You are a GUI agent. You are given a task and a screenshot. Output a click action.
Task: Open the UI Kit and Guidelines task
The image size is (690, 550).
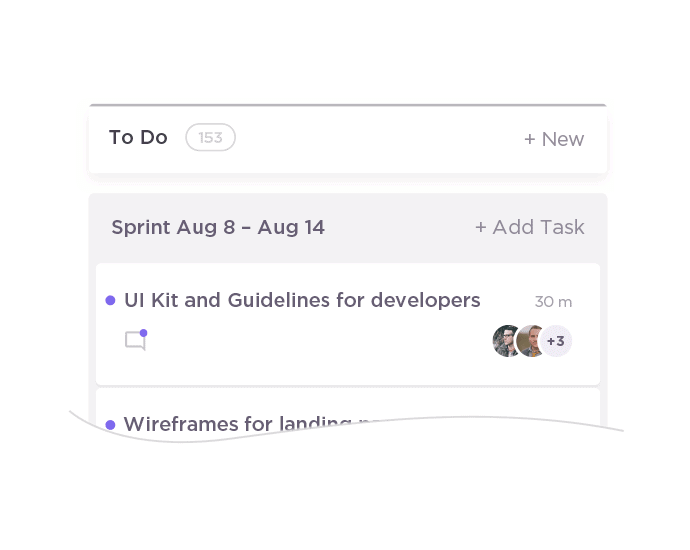click(302, 300)
